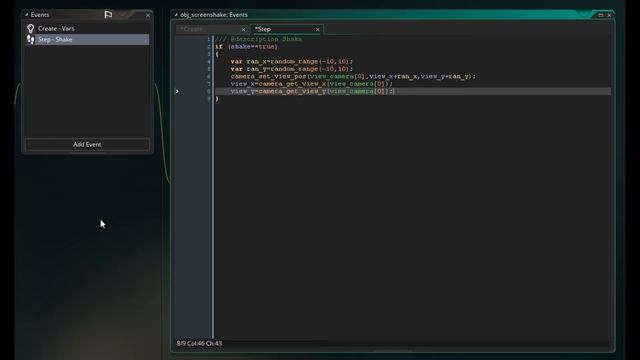Click the 8/9 Col:46 Ch:43 status text

[x=199, y=344]
